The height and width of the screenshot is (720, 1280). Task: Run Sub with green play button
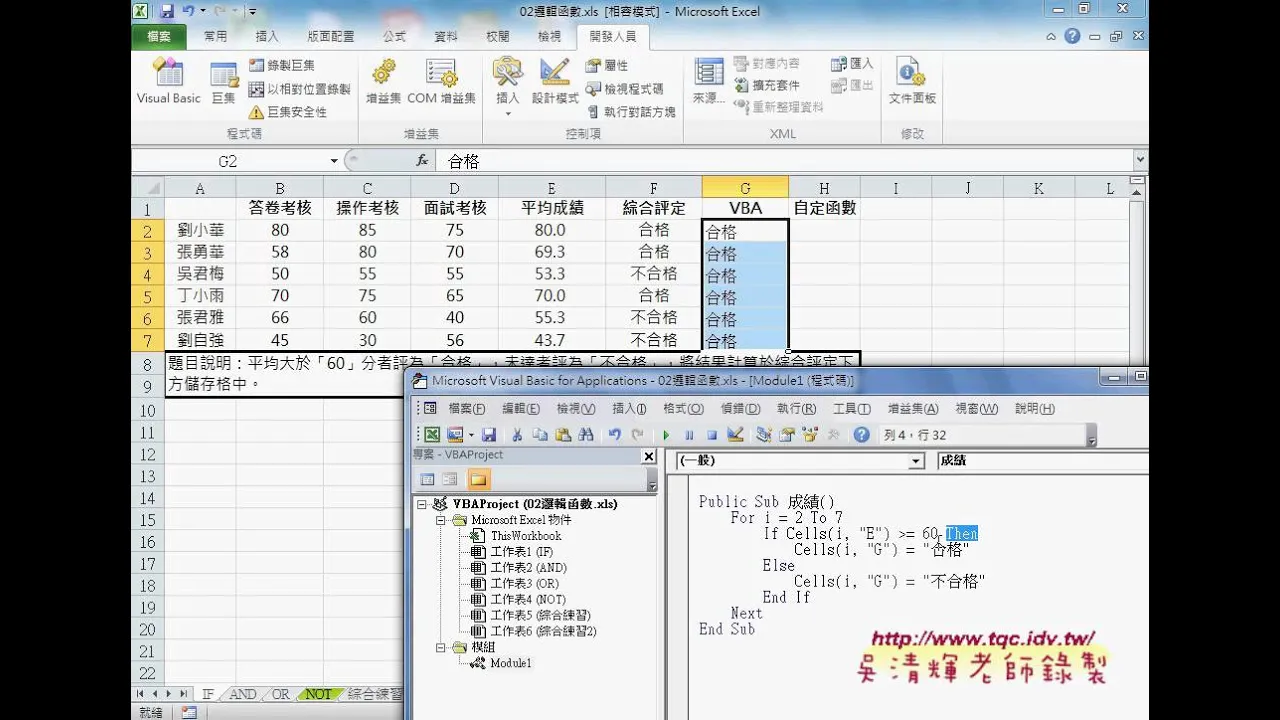click(x=666, y=435)
